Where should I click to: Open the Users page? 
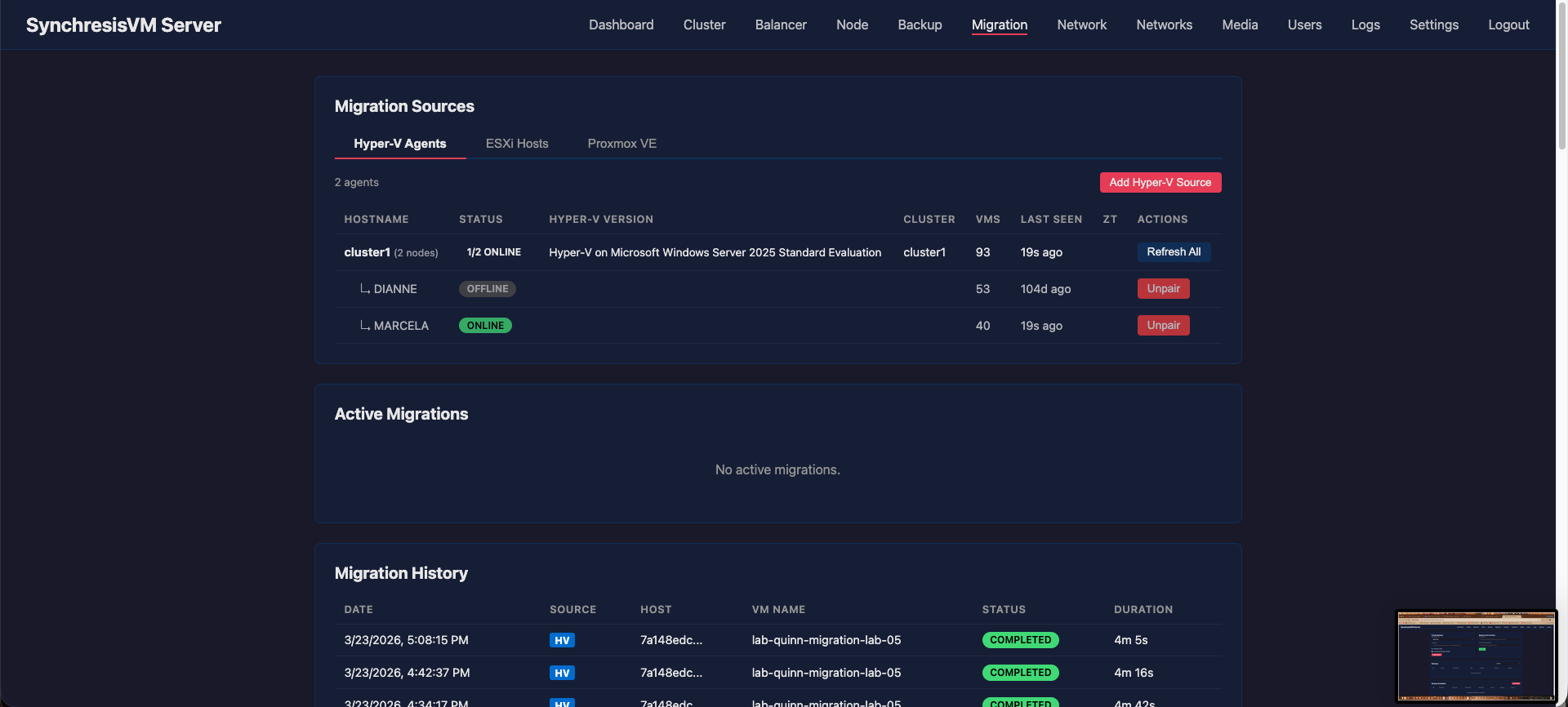[x=1304, y=24]
